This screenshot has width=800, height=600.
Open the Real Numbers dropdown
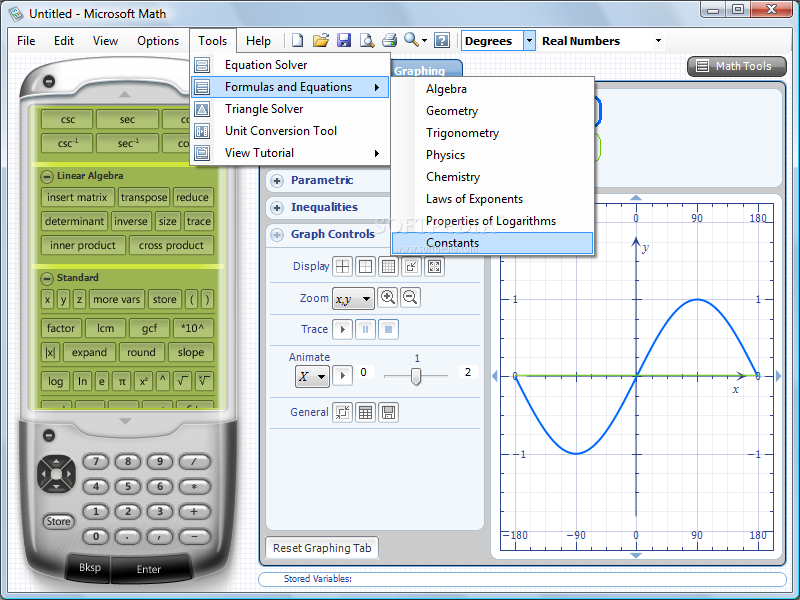pos(658,41)
